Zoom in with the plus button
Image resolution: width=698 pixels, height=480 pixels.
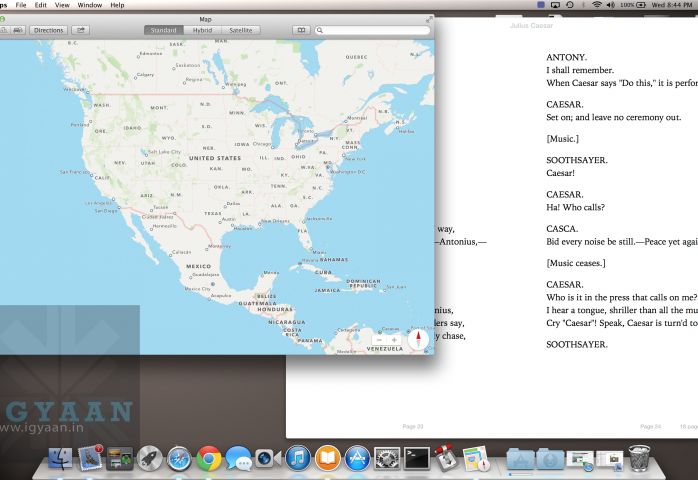tap(394, 340)
